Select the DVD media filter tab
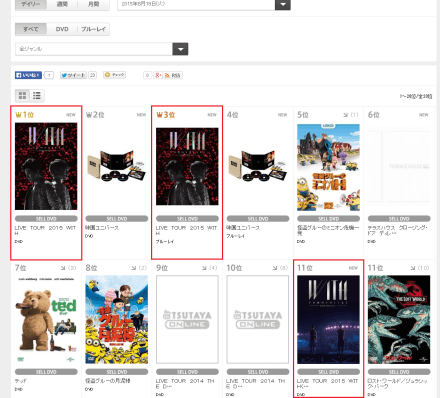This screenshot has width=440, height=398. [x=62, y=29]
